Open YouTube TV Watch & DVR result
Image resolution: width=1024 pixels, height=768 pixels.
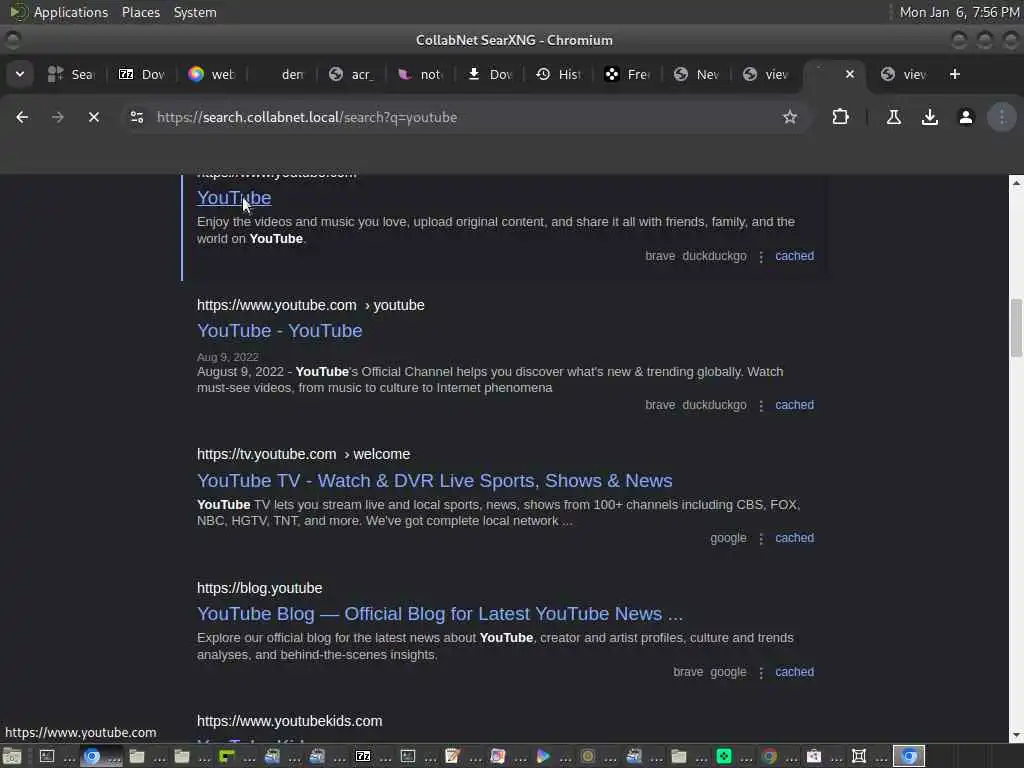click(x=434, y=481)
